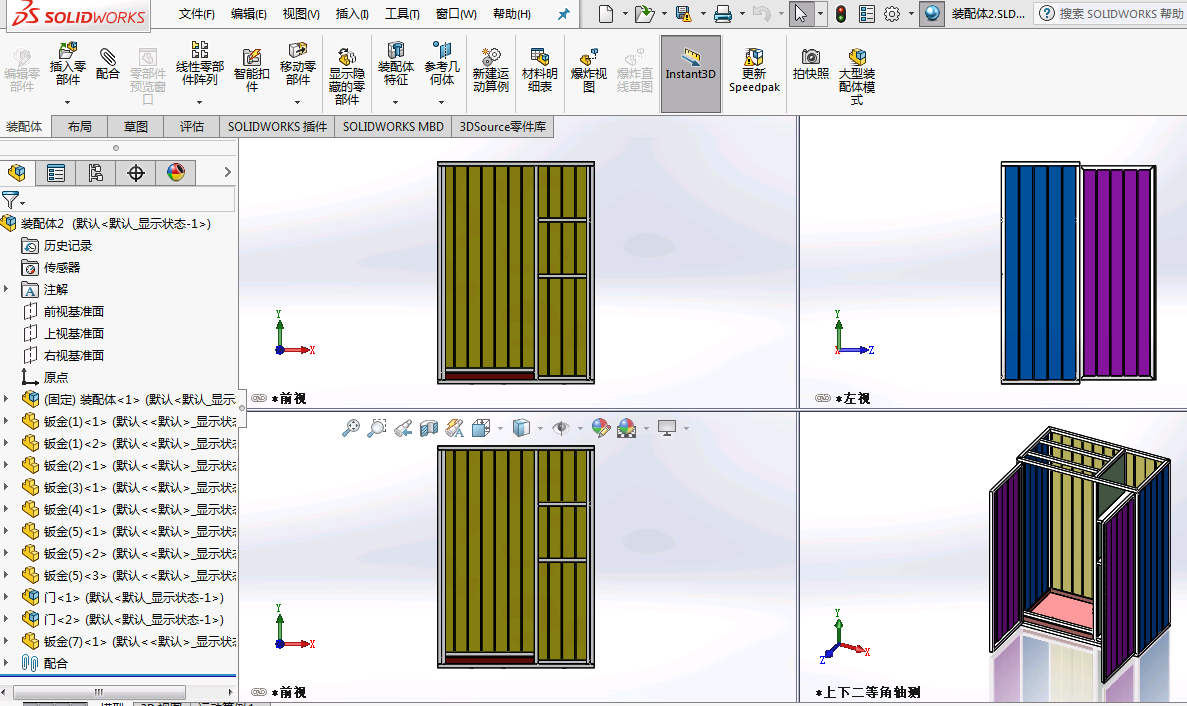Select 前视基准面 in the design tree
The image size is (1187, 706).
coord(73,311)
